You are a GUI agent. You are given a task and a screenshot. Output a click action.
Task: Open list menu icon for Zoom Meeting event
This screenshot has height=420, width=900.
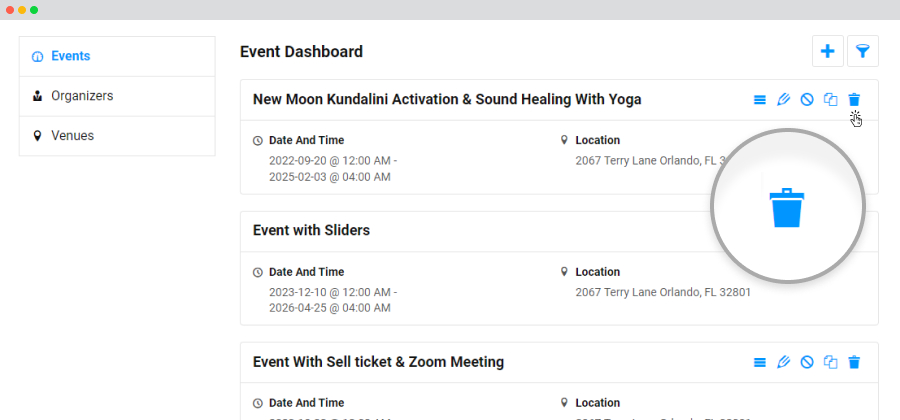tap(759, 363)
